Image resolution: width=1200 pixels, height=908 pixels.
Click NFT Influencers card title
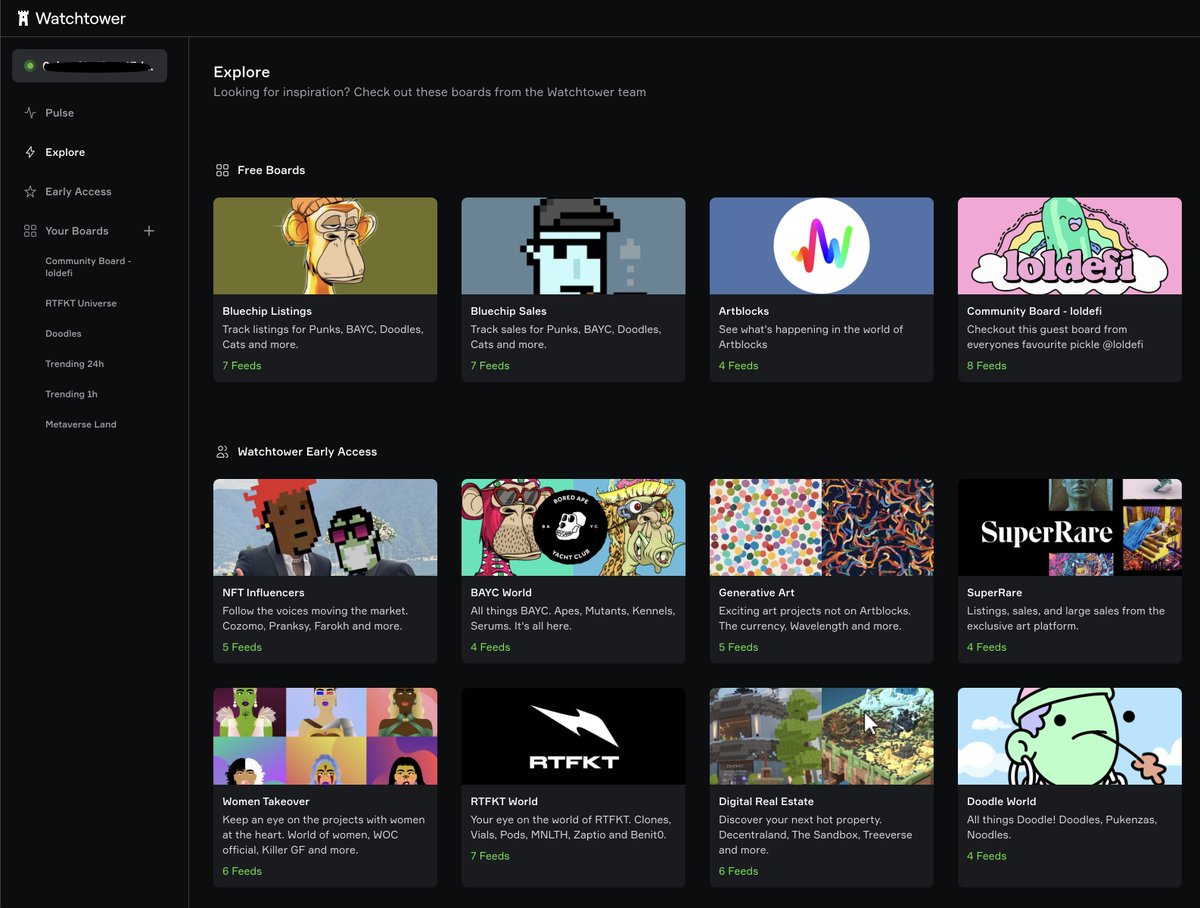[261, 593]
